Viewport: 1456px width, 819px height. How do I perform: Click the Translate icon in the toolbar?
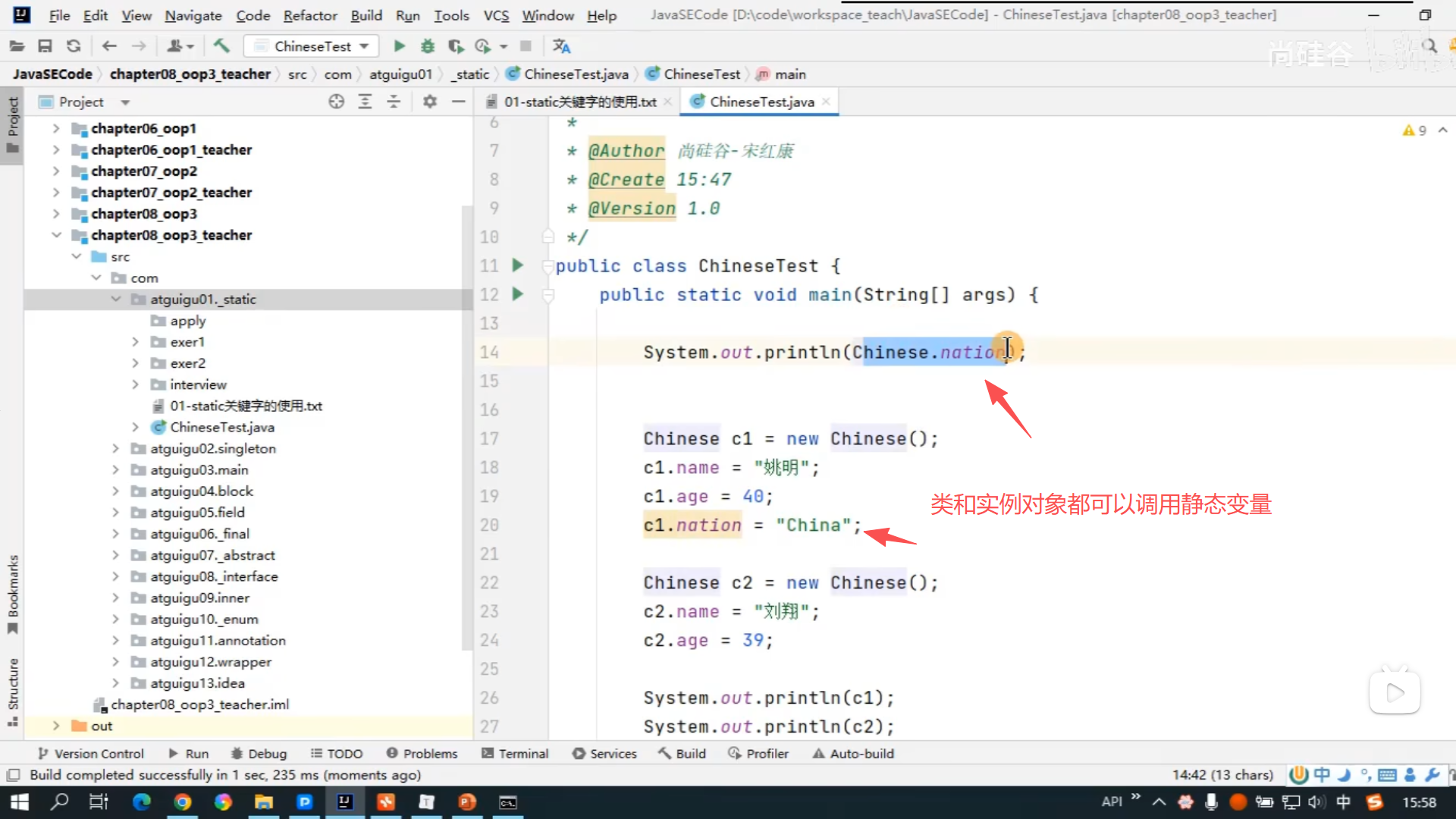[x=561, y=46]
